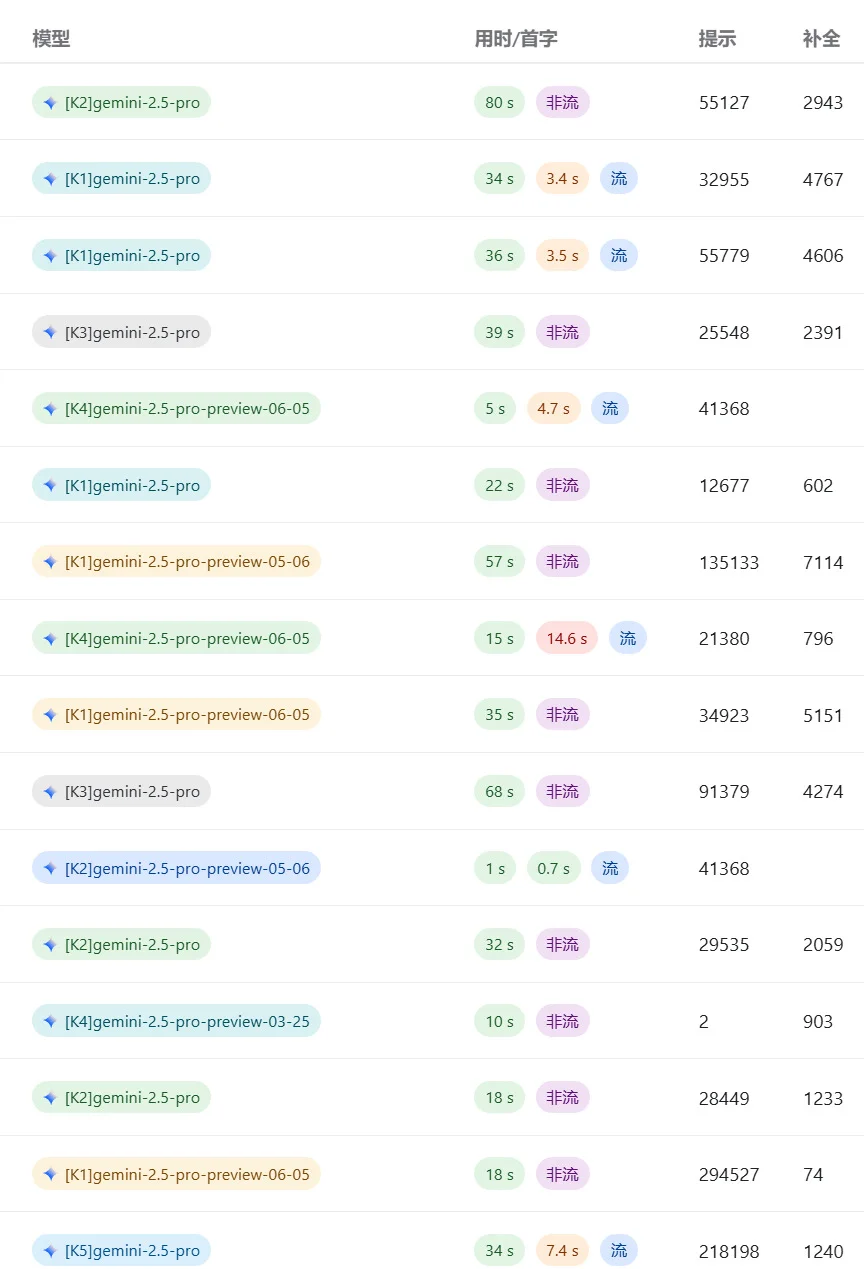
Task: Click the 68 s duration tag
Action: (x=499, y=791)
